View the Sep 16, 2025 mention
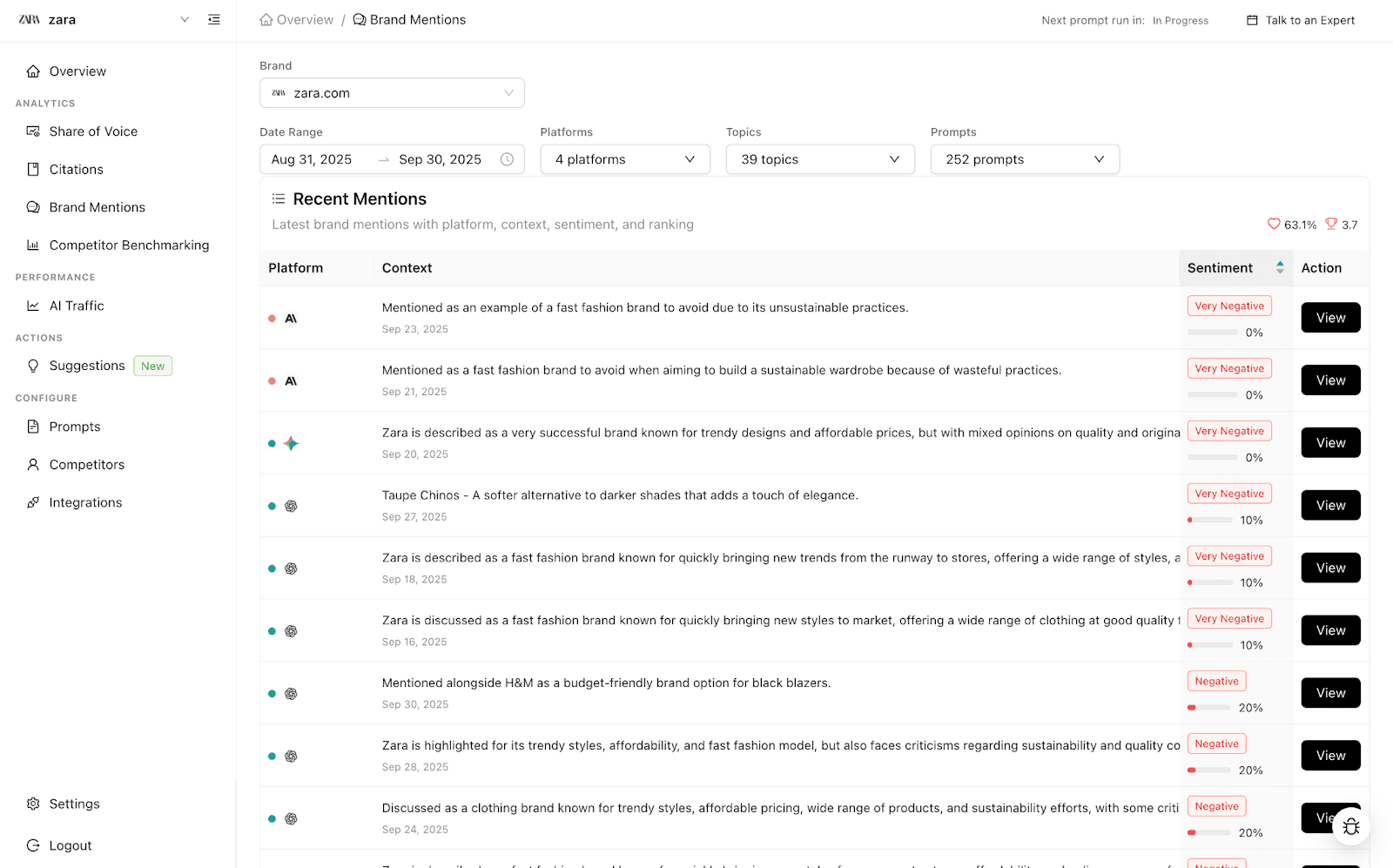Screen dimensions: 1393x868 (x=1330, y=630)
